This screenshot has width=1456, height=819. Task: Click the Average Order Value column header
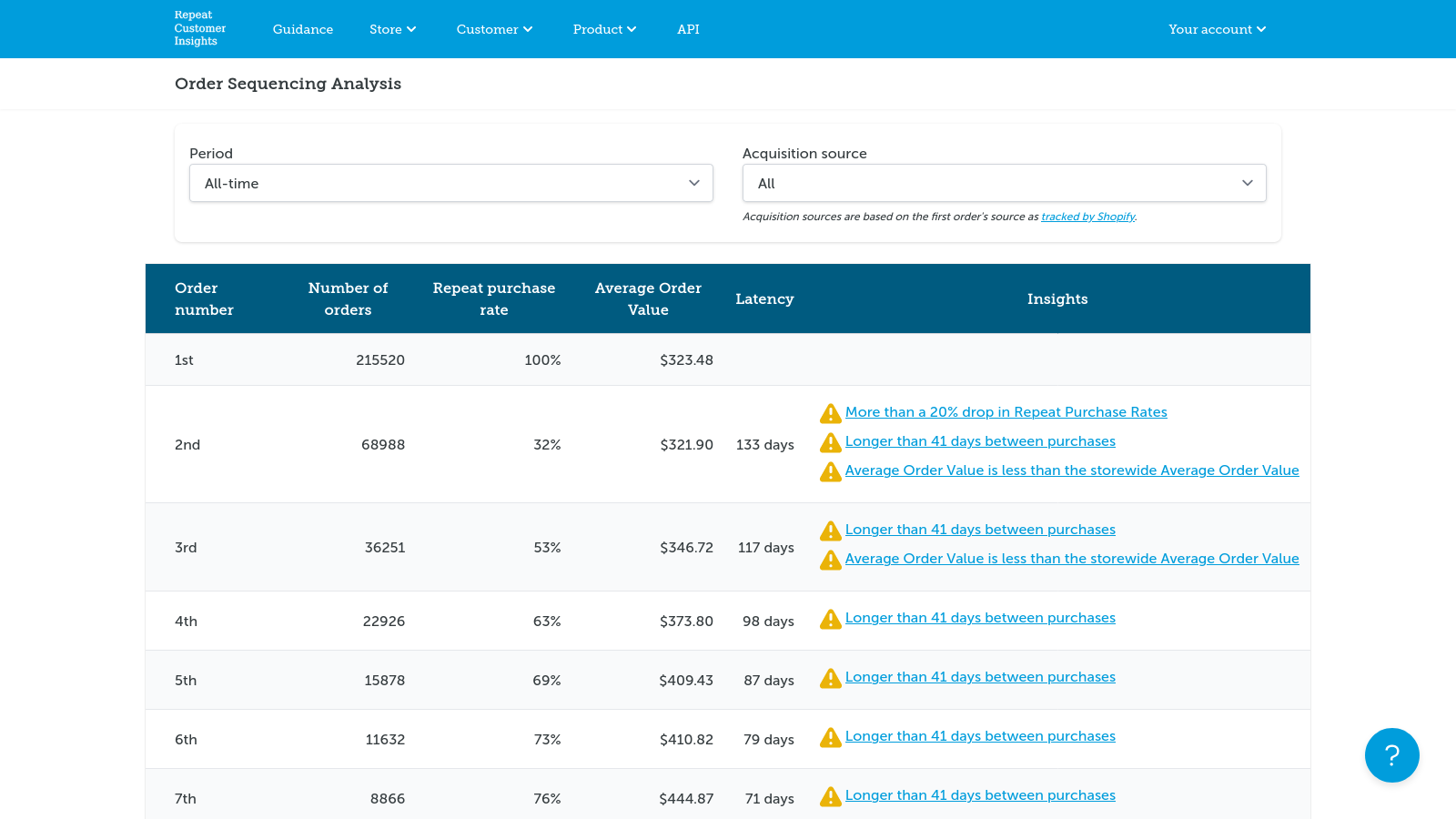[648, 298]
